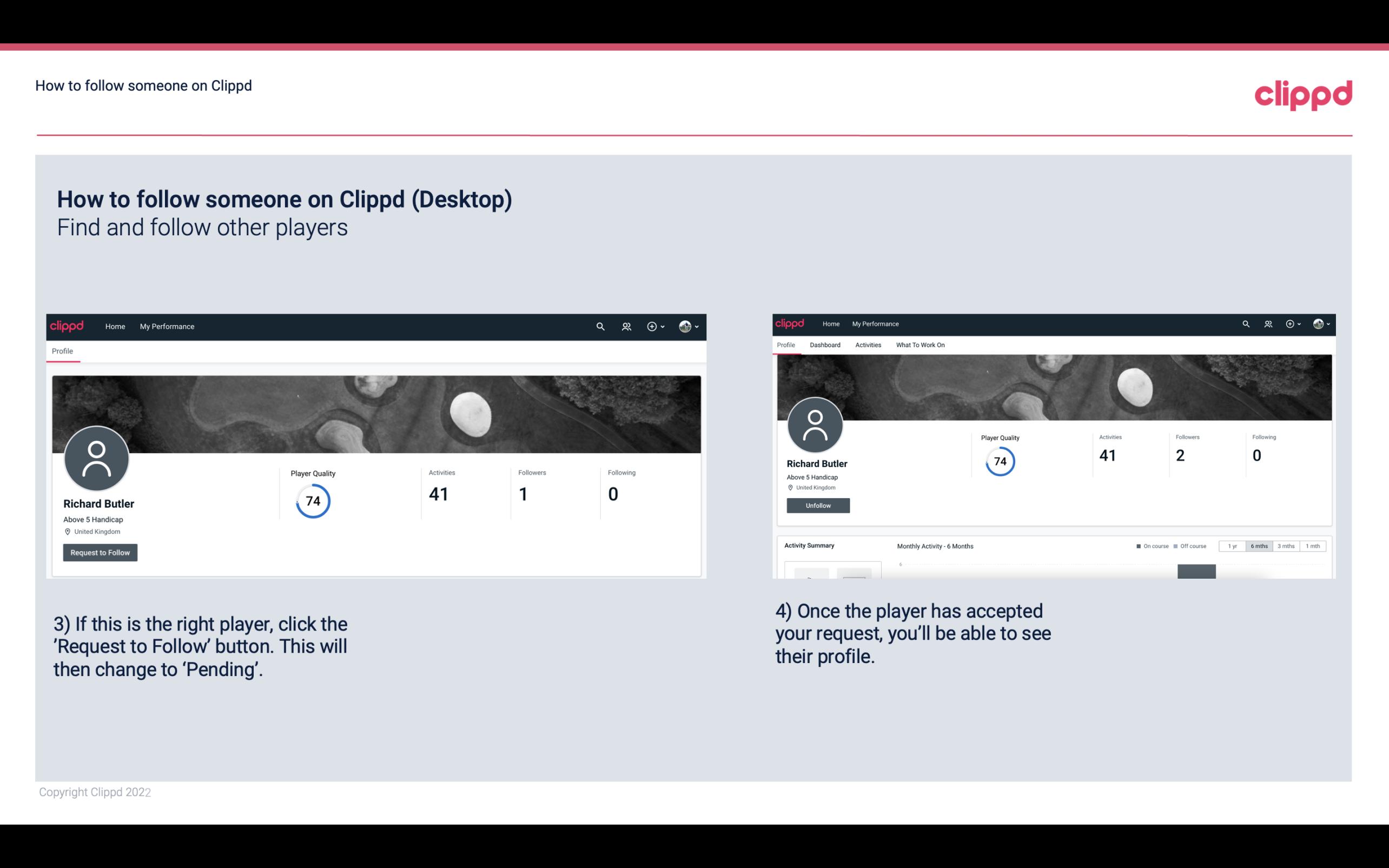Select the 'What To Work On' tab
Viewport: 1389px width, 868px height.
[x=920, y=344]
